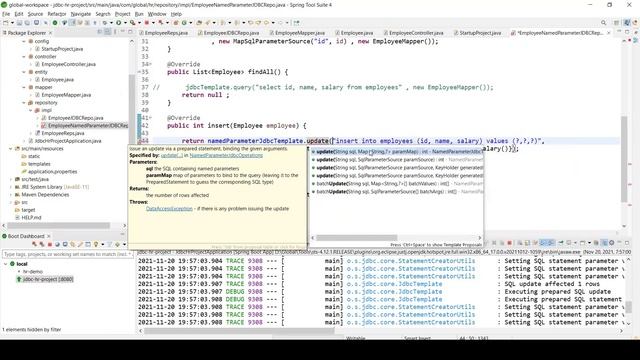Viewport: 640px width, 360px height.
Task: Click the red Stop toolbar icon
Action: [x=147, y=23]
